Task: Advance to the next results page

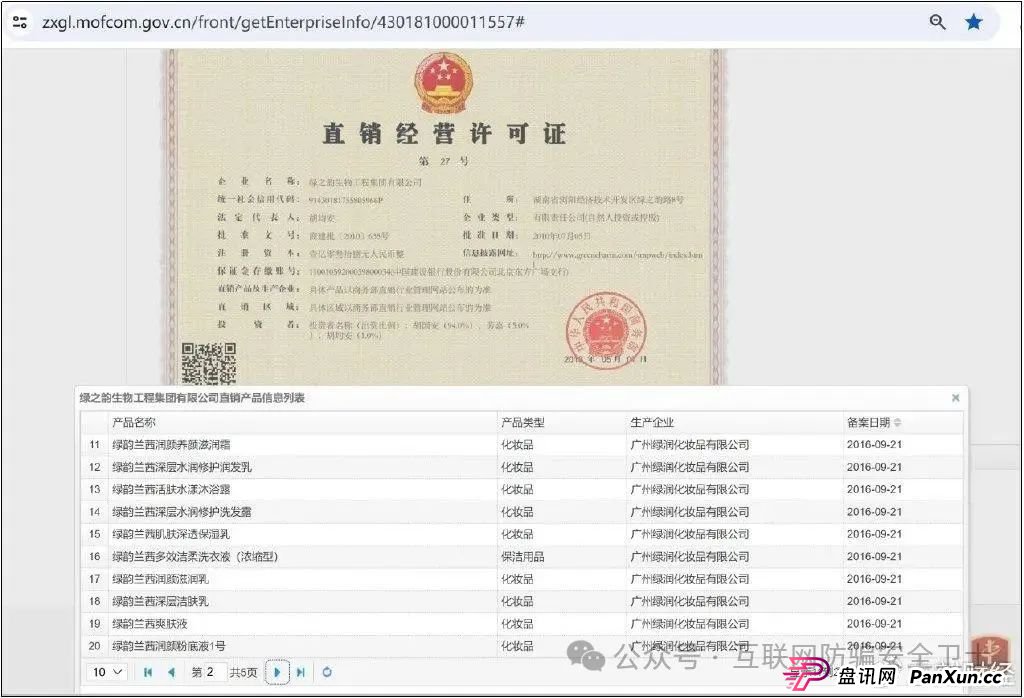Action: (277, 671)
